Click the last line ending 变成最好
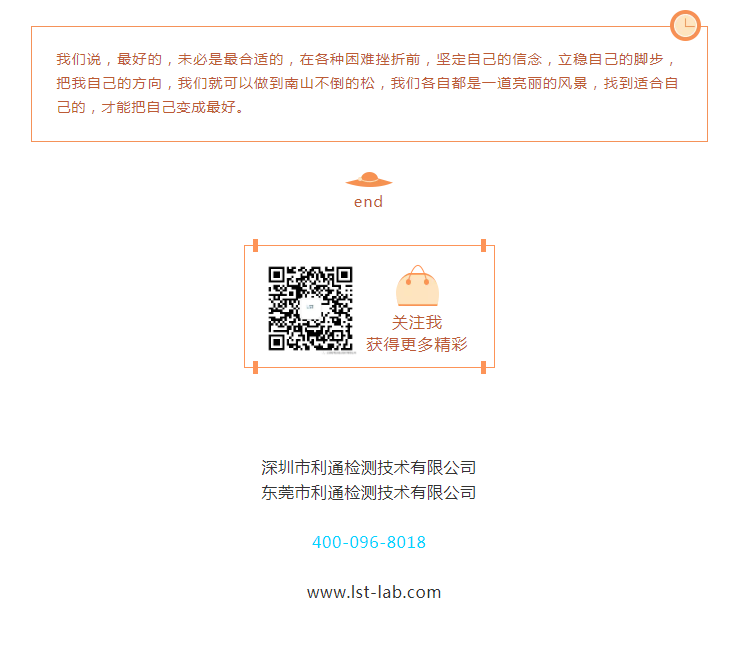This screenshot has width=739, height=645. tap(150, 107)
